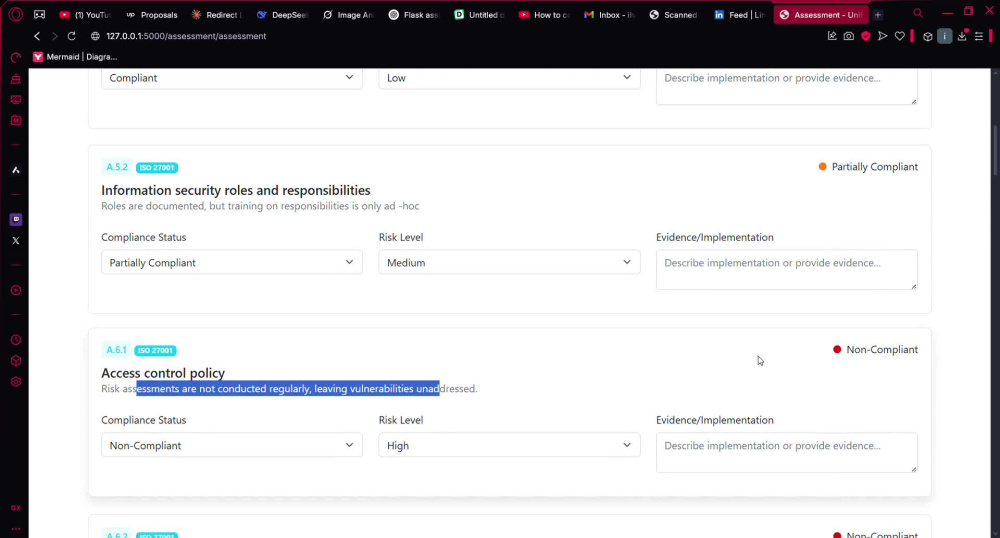This screenshot has width=1000, height=538.
Task: Open the Player icon in sidebar
Action: tap(16, 290)
